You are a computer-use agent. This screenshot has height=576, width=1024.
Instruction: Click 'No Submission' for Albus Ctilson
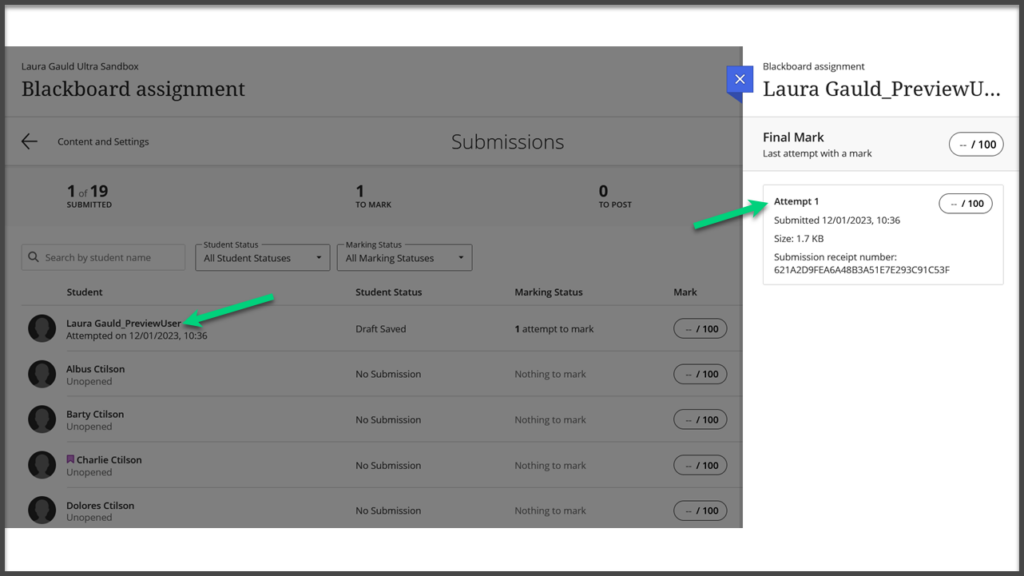(x=388, y=374)
